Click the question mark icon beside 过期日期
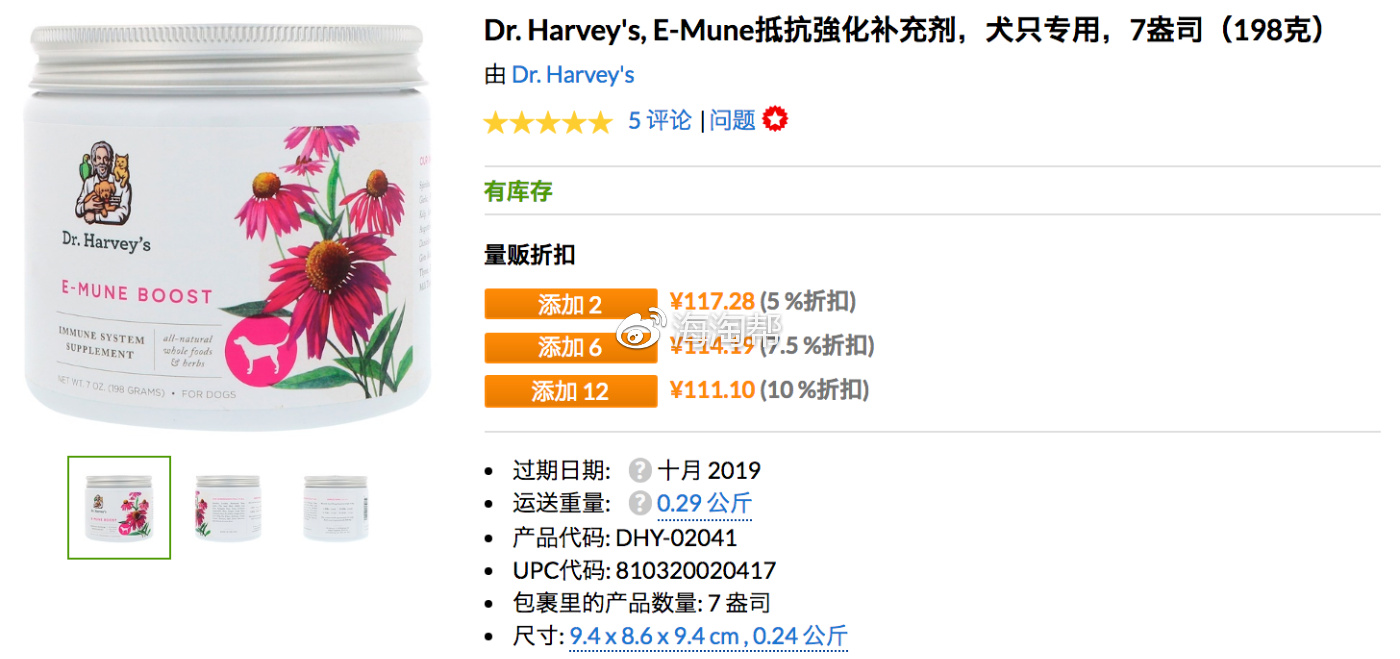 [640, 470]
